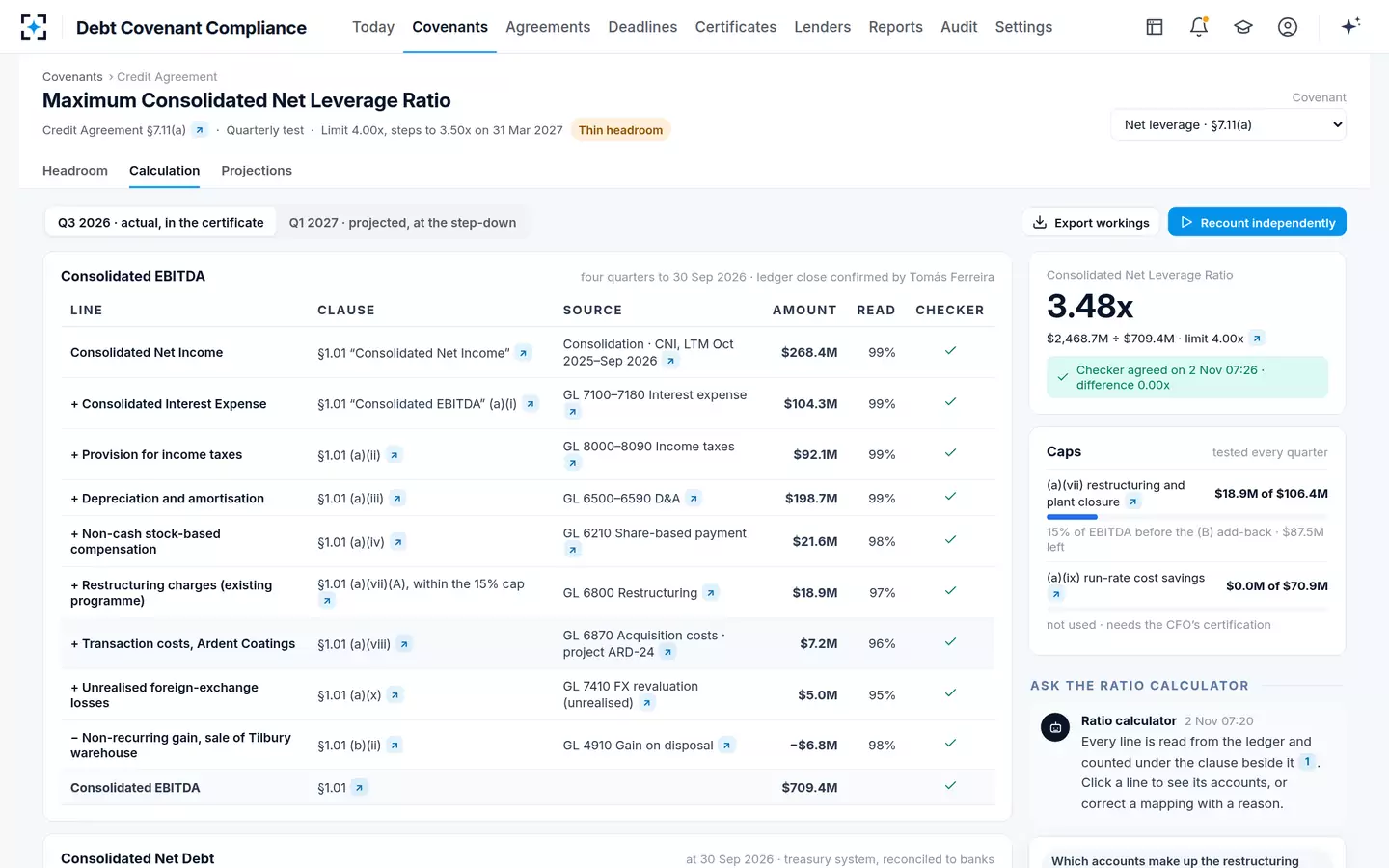
Task: Open clause link for §1.01 (a)(x)
Action: (x=395, y=695)
